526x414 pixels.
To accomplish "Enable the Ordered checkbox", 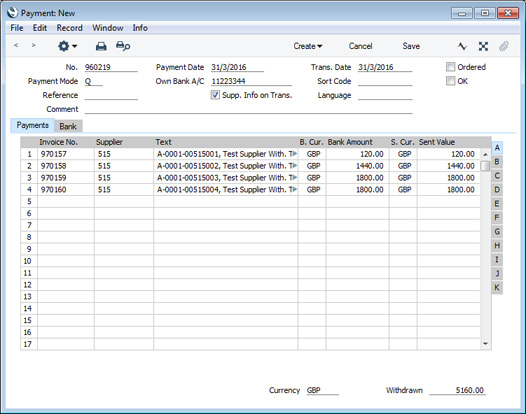I will tap(451, 67).
